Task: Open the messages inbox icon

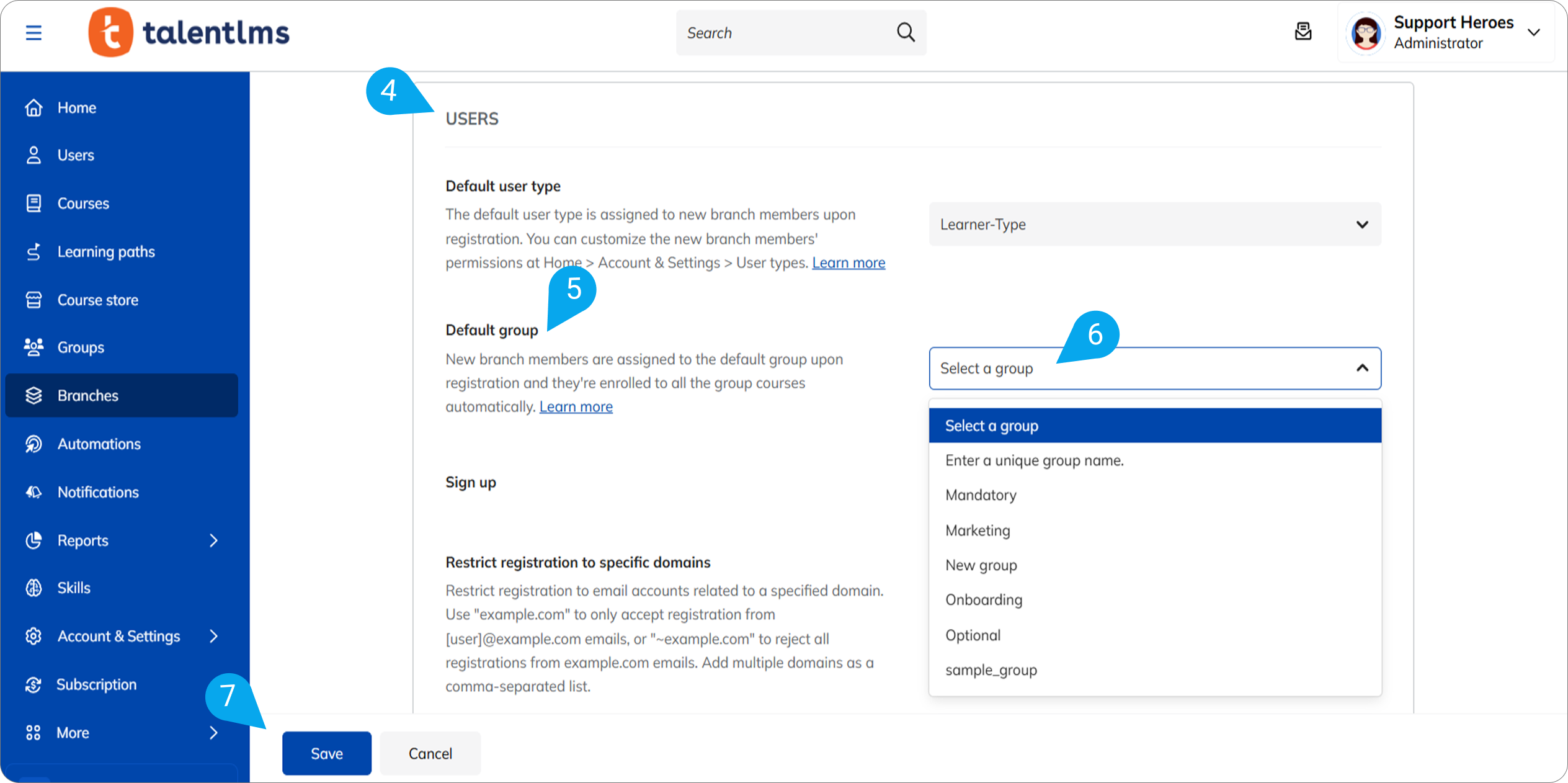Action: [1303, 32]
